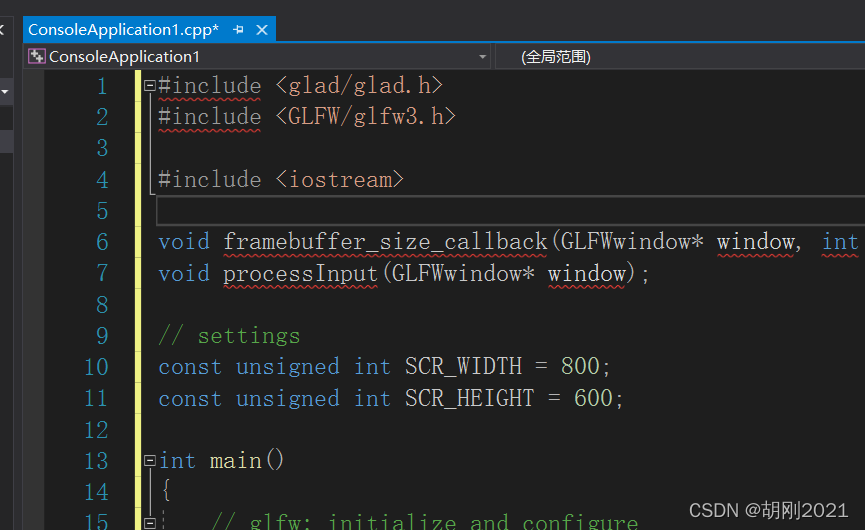Click the <GLFW/glfw3.h> include text

[x=365, y=116]
